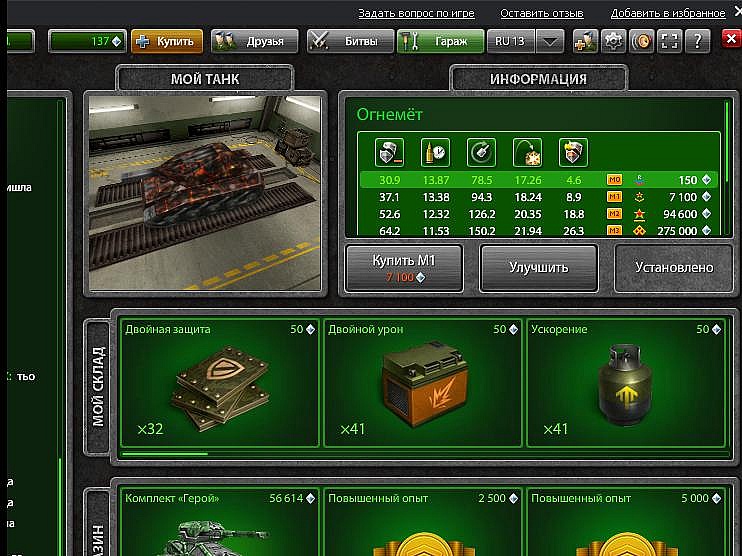Click the tank preview in the garage
This screenshot has width=742, height=556.
[205, 193]
